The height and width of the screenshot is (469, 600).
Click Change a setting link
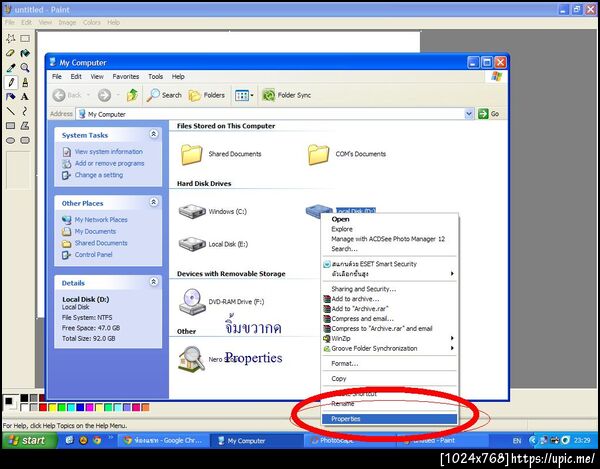tap(99, 175)
